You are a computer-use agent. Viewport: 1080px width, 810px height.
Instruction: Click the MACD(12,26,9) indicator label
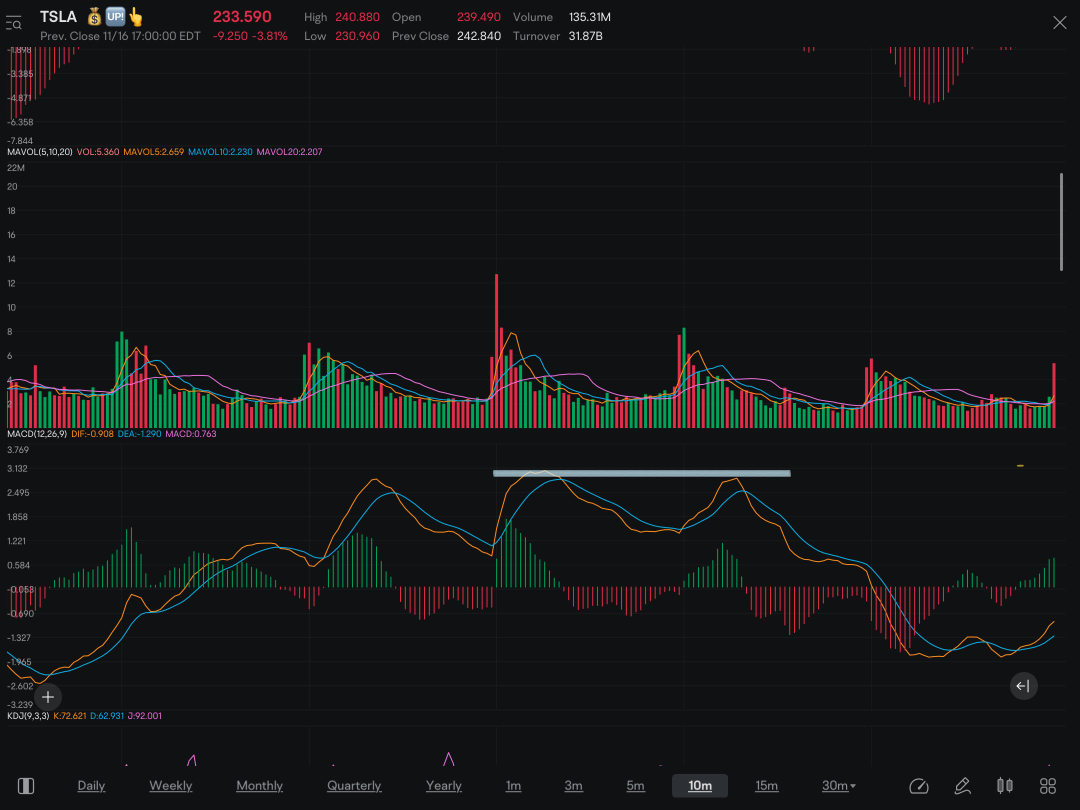37,434
